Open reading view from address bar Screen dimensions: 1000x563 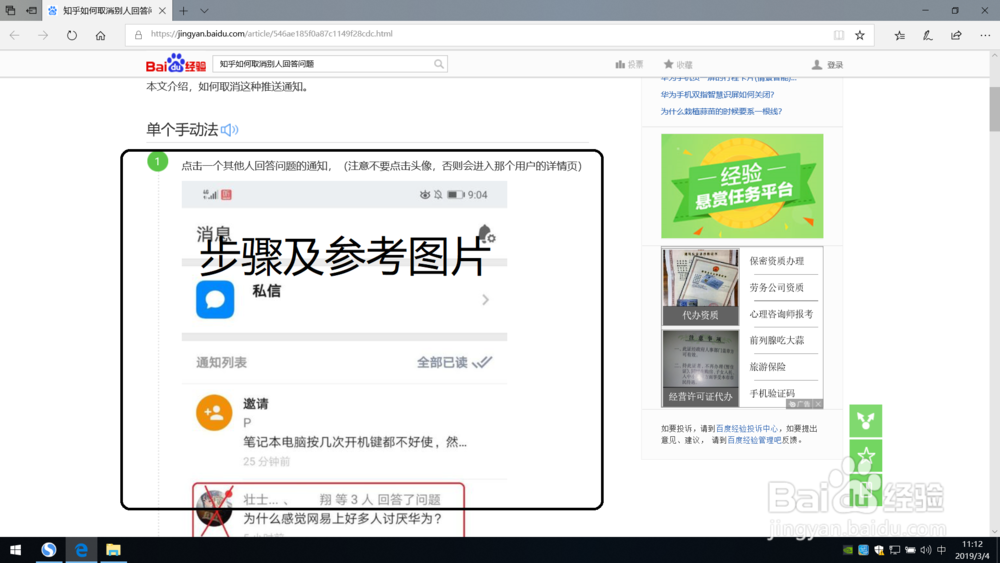point(839,35)
